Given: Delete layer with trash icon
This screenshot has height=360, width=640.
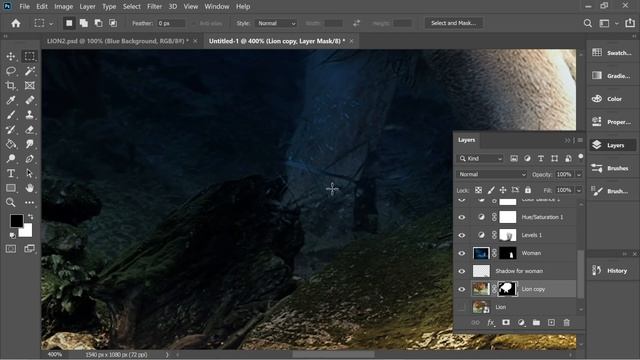Looking at the screenshot, I should click(x=567, y=322).
